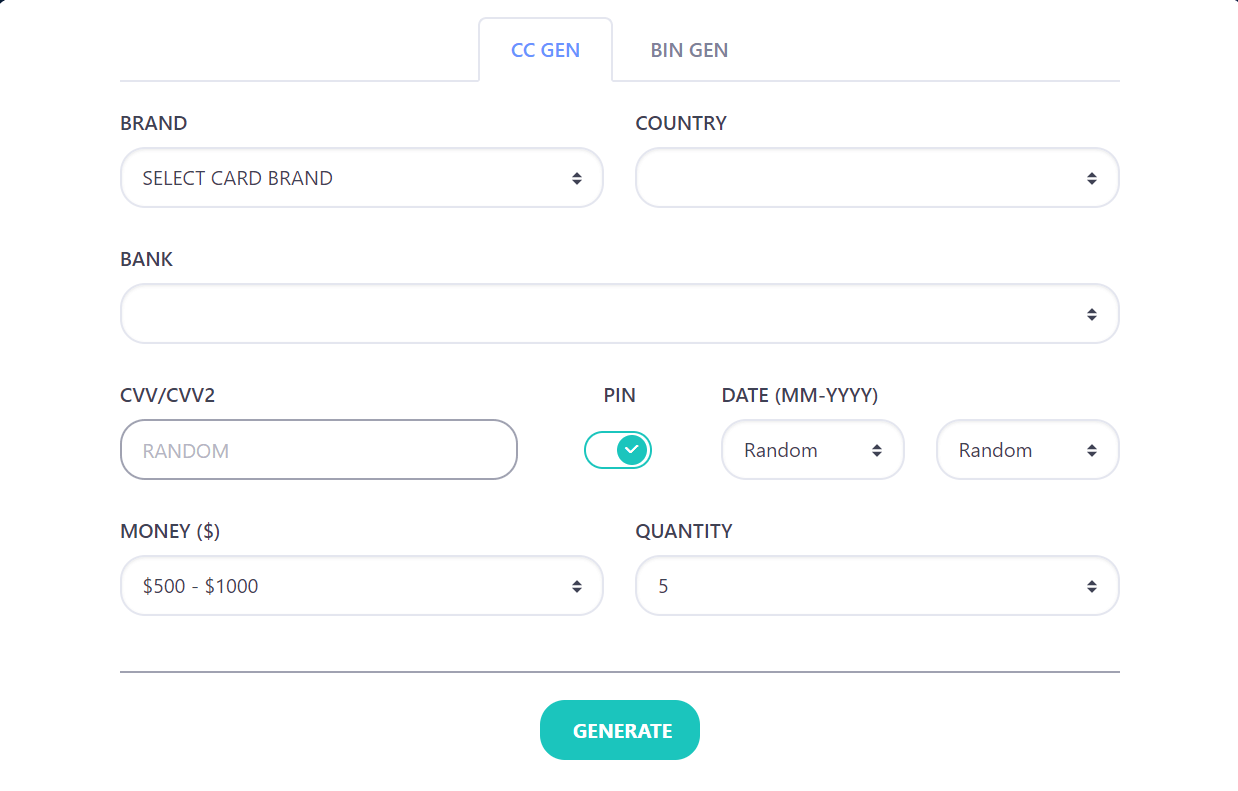1238x791 pixels.
Task: Click the up-down arrow icon in BRAND field
Action: (577, 178)
